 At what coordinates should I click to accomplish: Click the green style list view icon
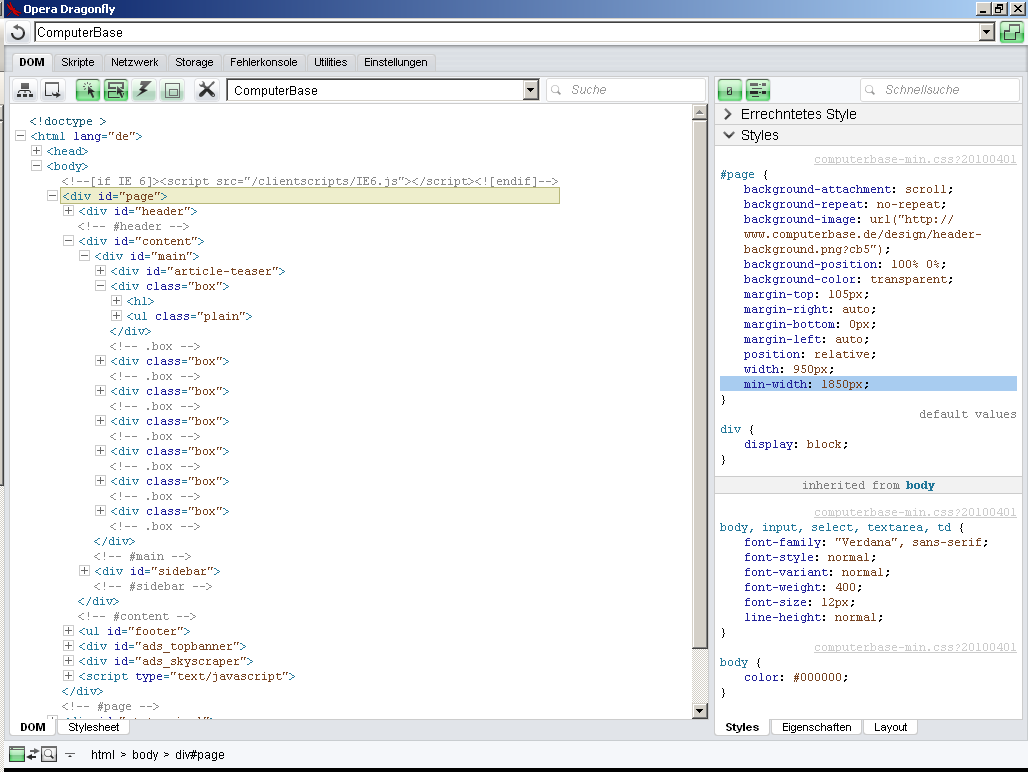click(x=758, y=90)
